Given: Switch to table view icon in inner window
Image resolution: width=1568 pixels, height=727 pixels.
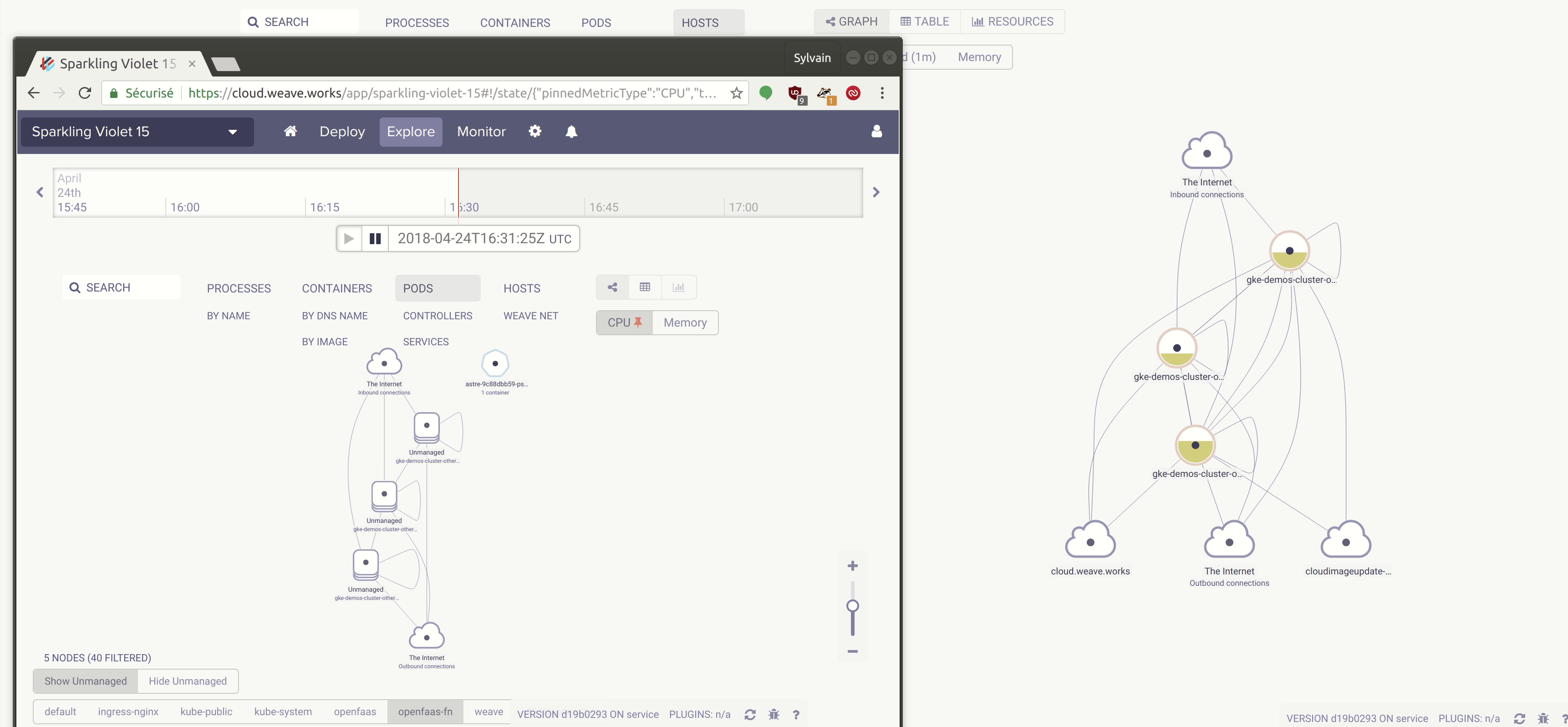Looking at the screenshot, I should 645,287.
